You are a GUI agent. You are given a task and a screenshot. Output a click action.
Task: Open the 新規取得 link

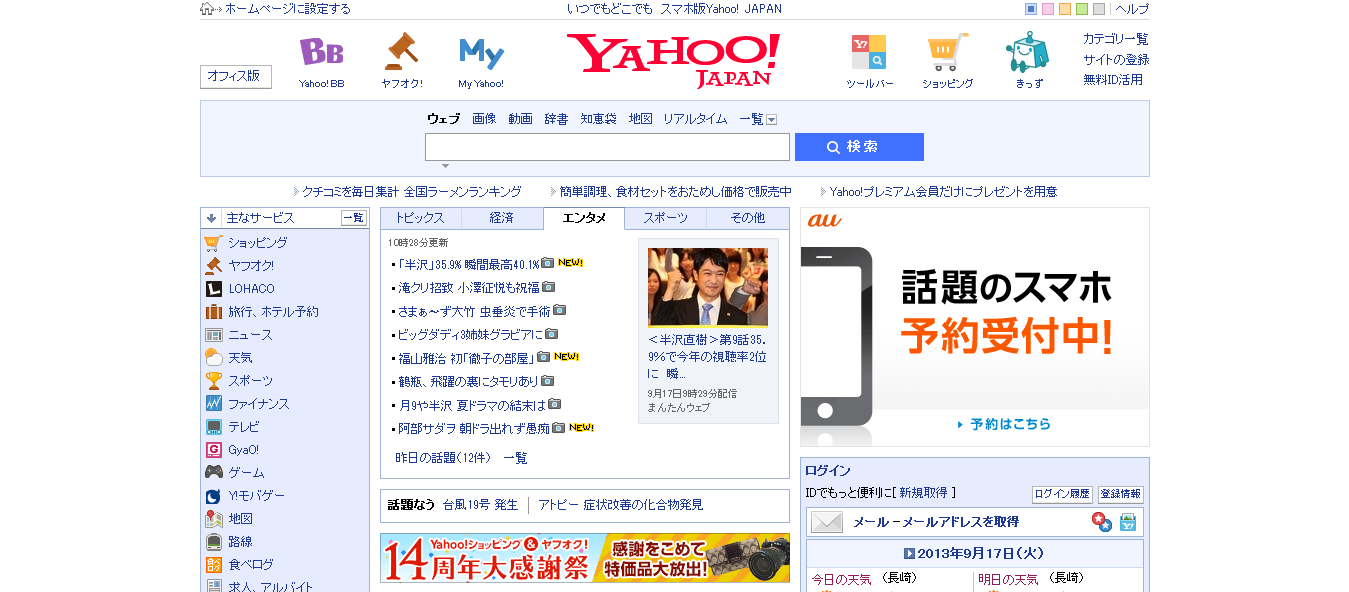pyautogui.click(x=923, y=493)
